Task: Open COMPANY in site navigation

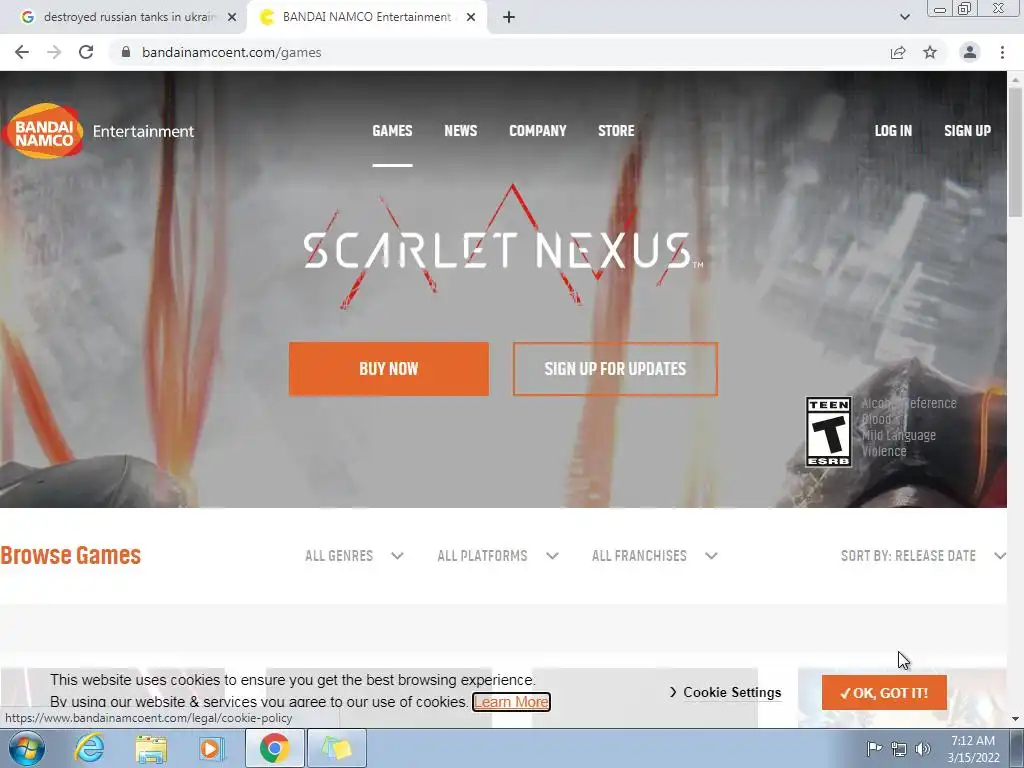Action: (537, 131)
